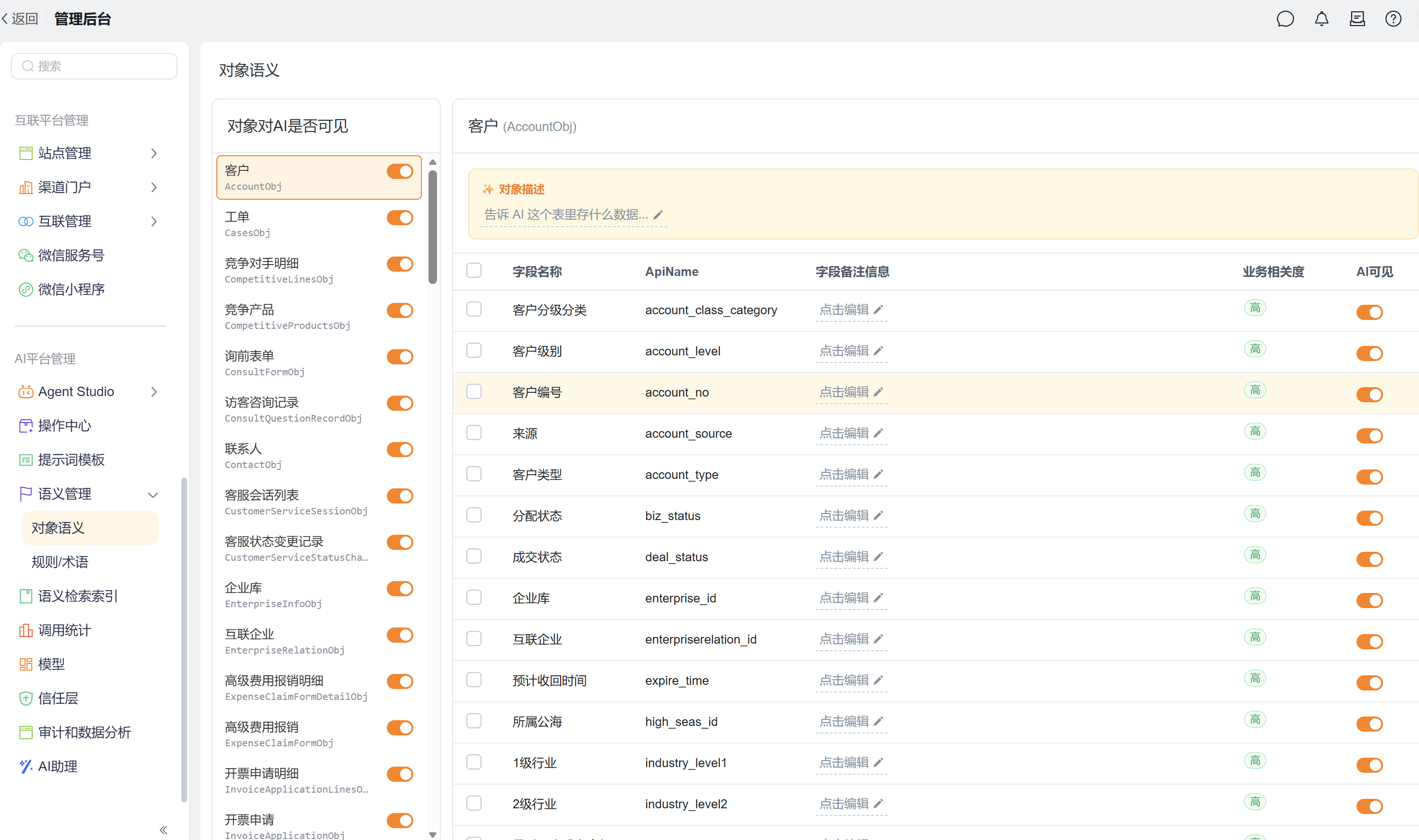Click the 高 relevance badge for account_source
The height and width of the screenshot is (840, 1419).
click(x=1255, y=431)
